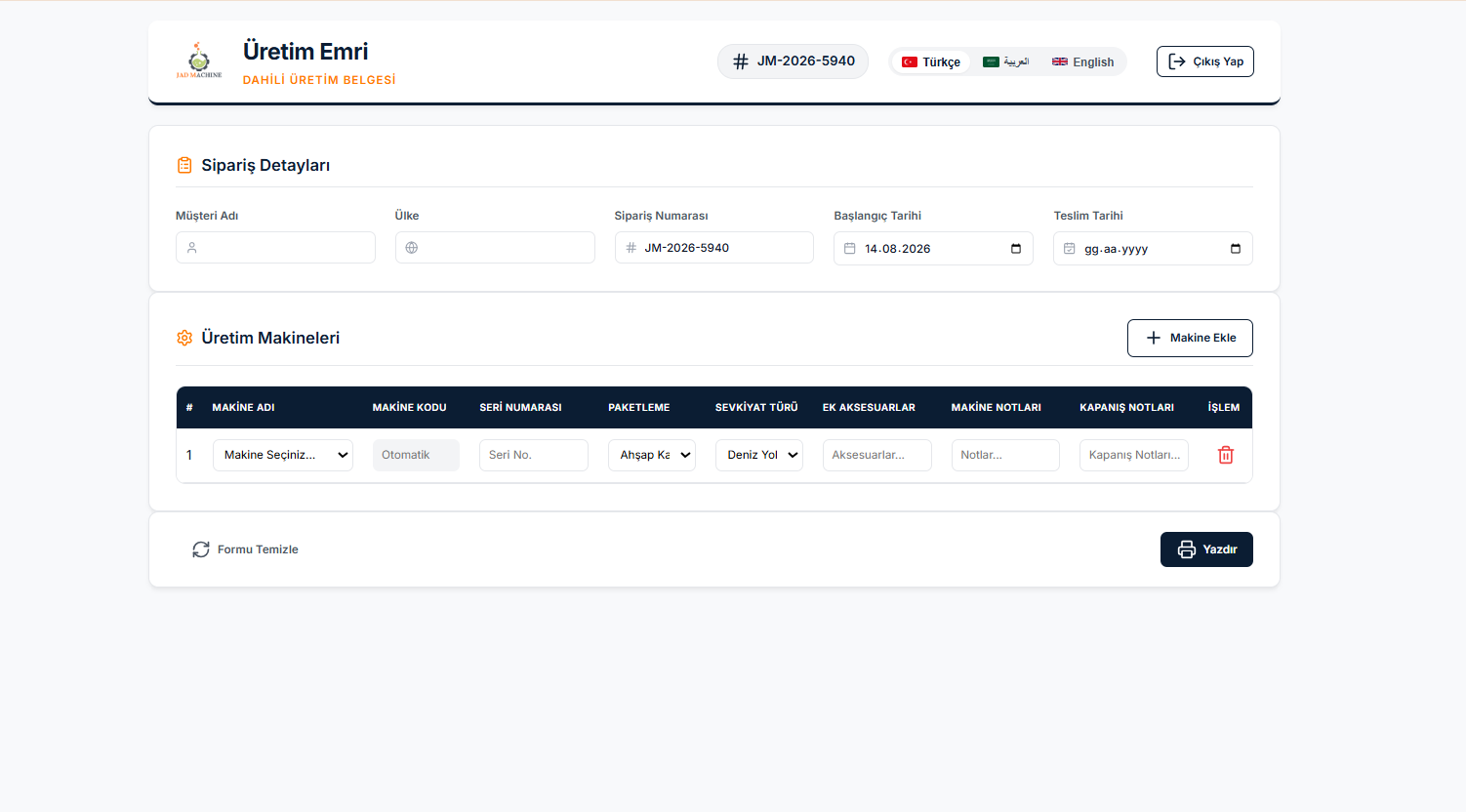Screen dimensions: 1466x812
Task: Clear the form with Formu Temizle
Action: click(245, 549)
